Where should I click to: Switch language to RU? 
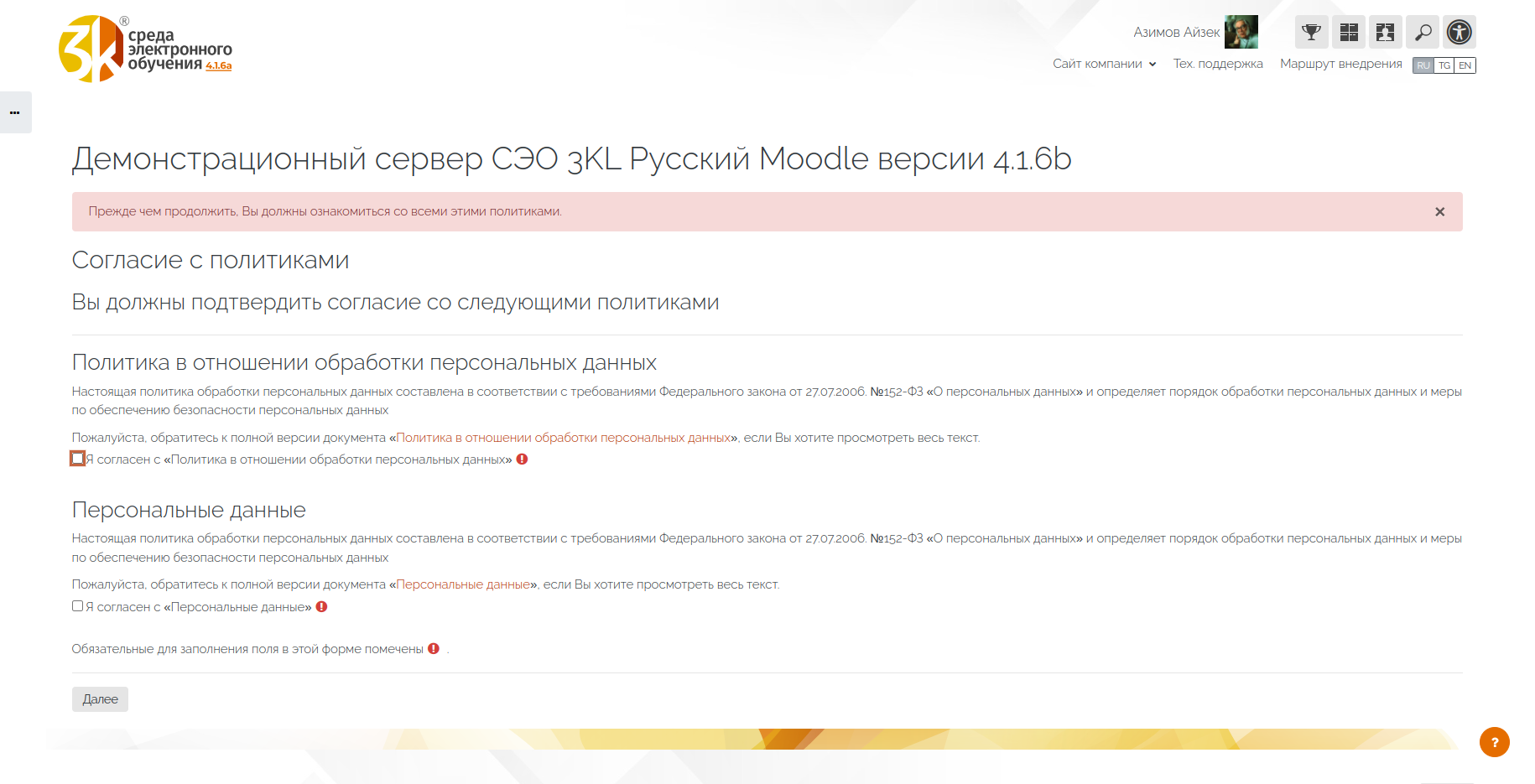point(1423,65)
